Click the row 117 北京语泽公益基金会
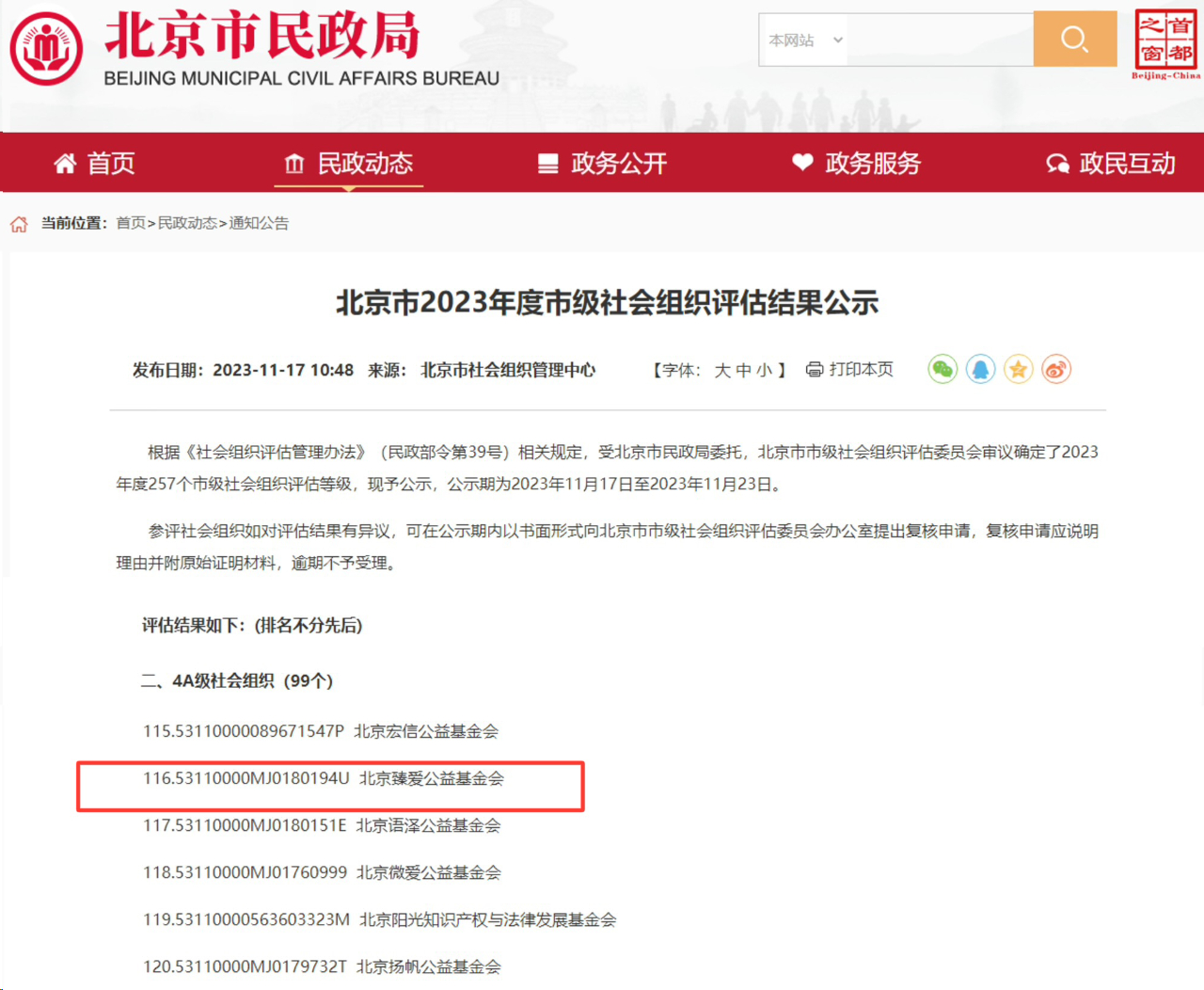The height and width of the screenshot is (990, 1204). click(x=322, y=825)
